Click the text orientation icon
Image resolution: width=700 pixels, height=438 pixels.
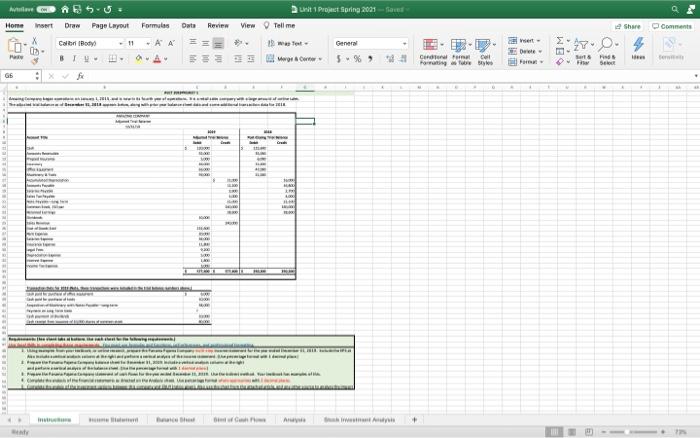[x=238, y=43]
